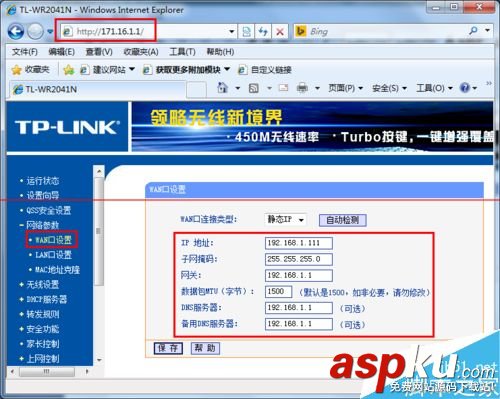Open the 安全(S) command menu
This screenshot has width=500, height=399.
pos(389,88)
